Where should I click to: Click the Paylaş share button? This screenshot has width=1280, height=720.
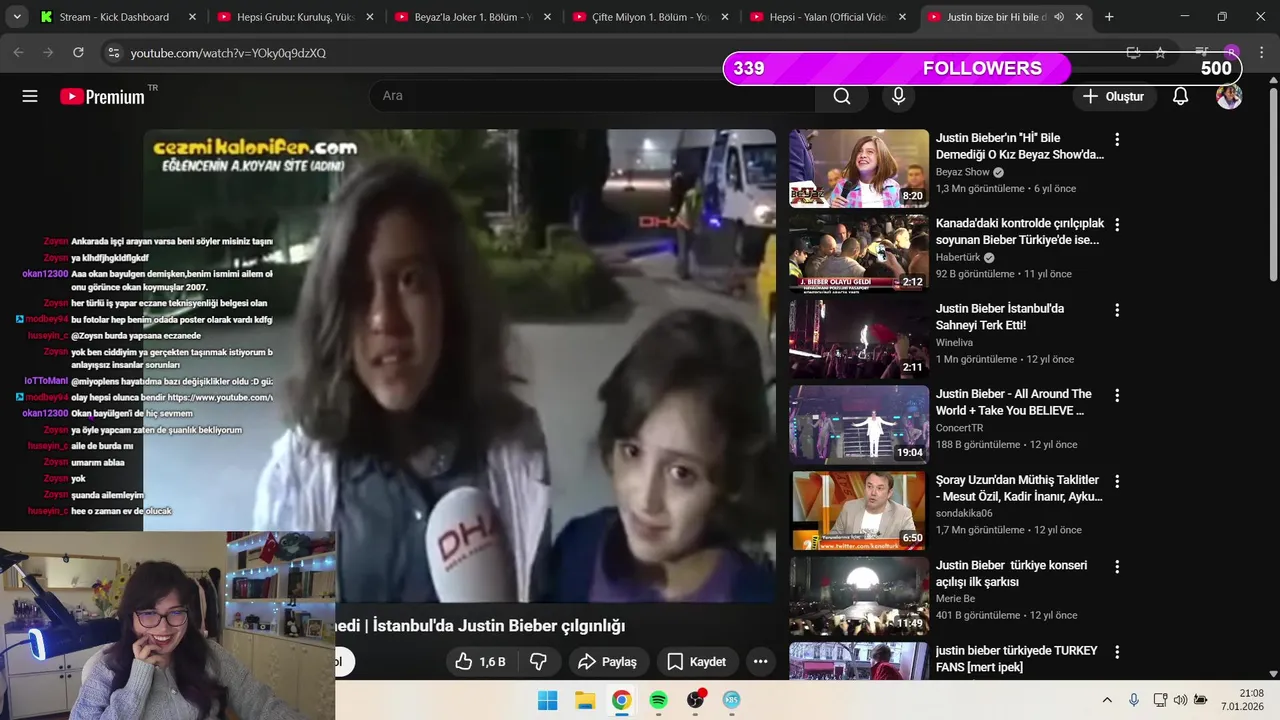(x=608, y=662)
